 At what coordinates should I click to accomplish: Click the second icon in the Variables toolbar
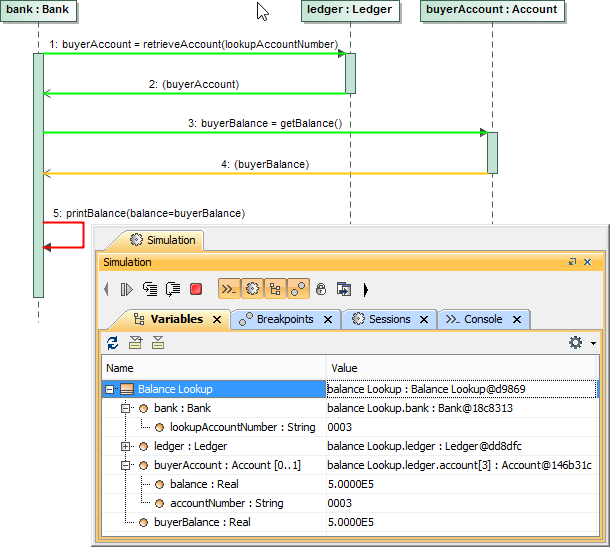coord(135,343)
